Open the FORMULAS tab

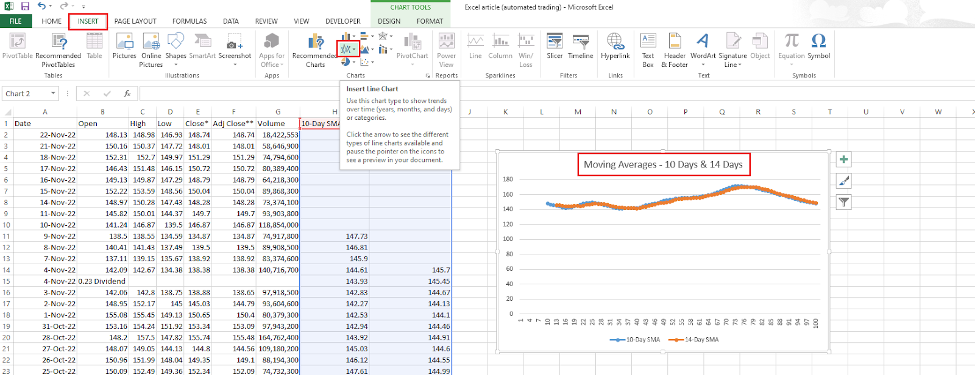(189, 21)
